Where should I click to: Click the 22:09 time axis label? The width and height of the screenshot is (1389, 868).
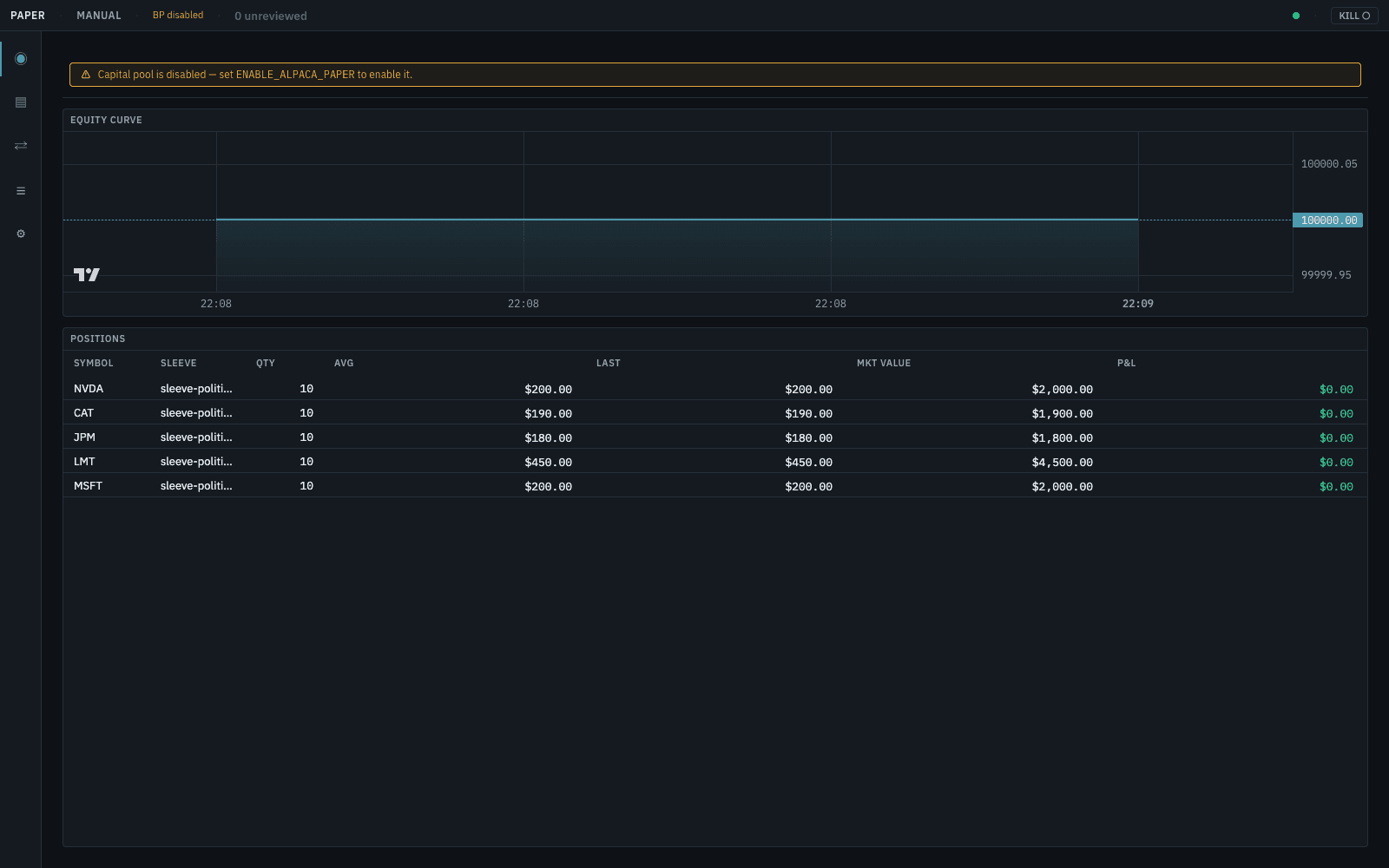[1138, 304]
